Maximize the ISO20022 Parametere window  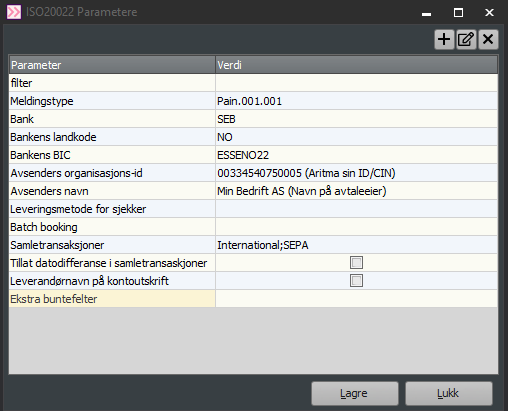click(458, 13)
